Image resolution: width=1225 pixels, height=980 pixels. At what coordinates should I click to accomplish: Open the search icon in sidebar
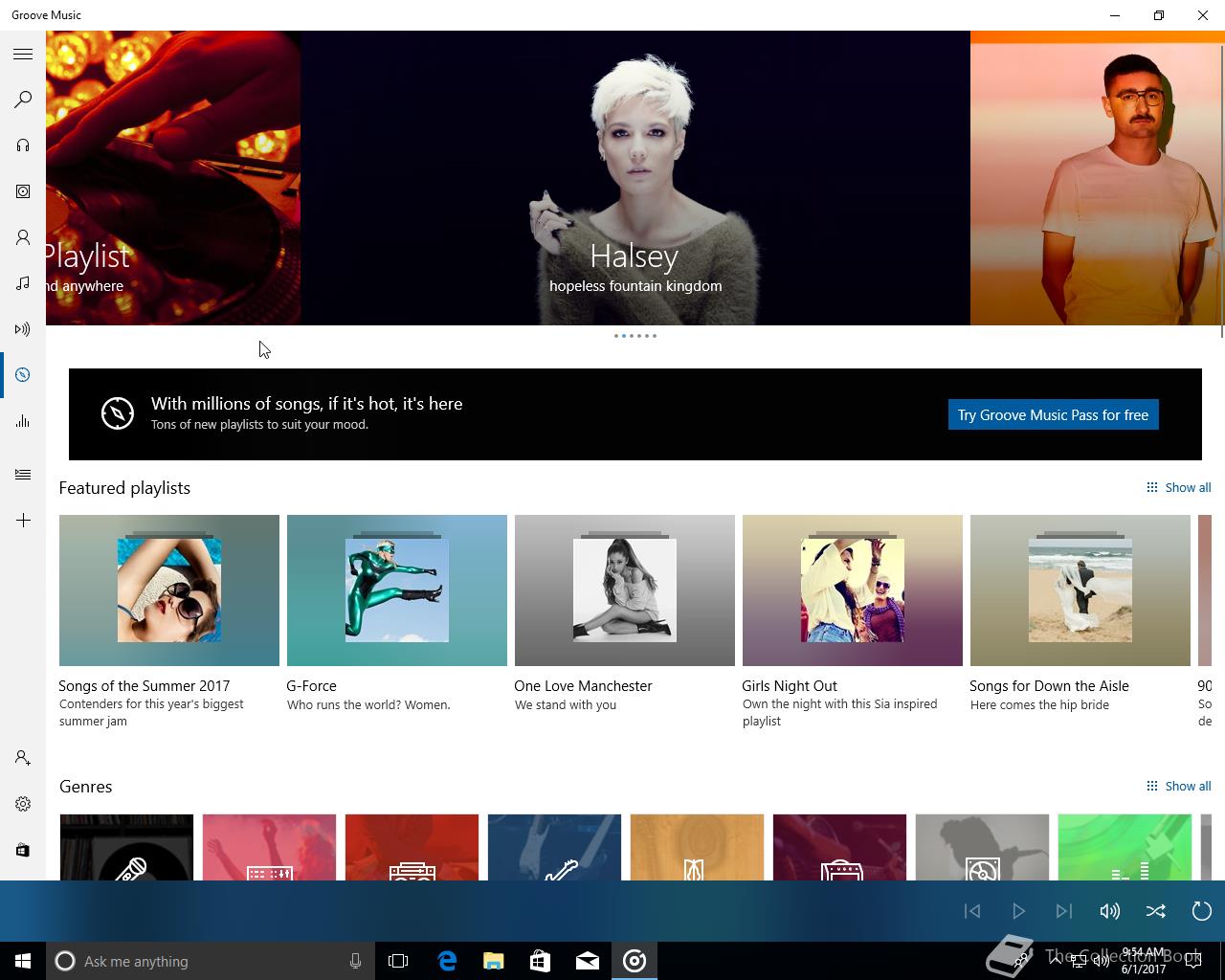pyautogui.click(x=23, y=100)
